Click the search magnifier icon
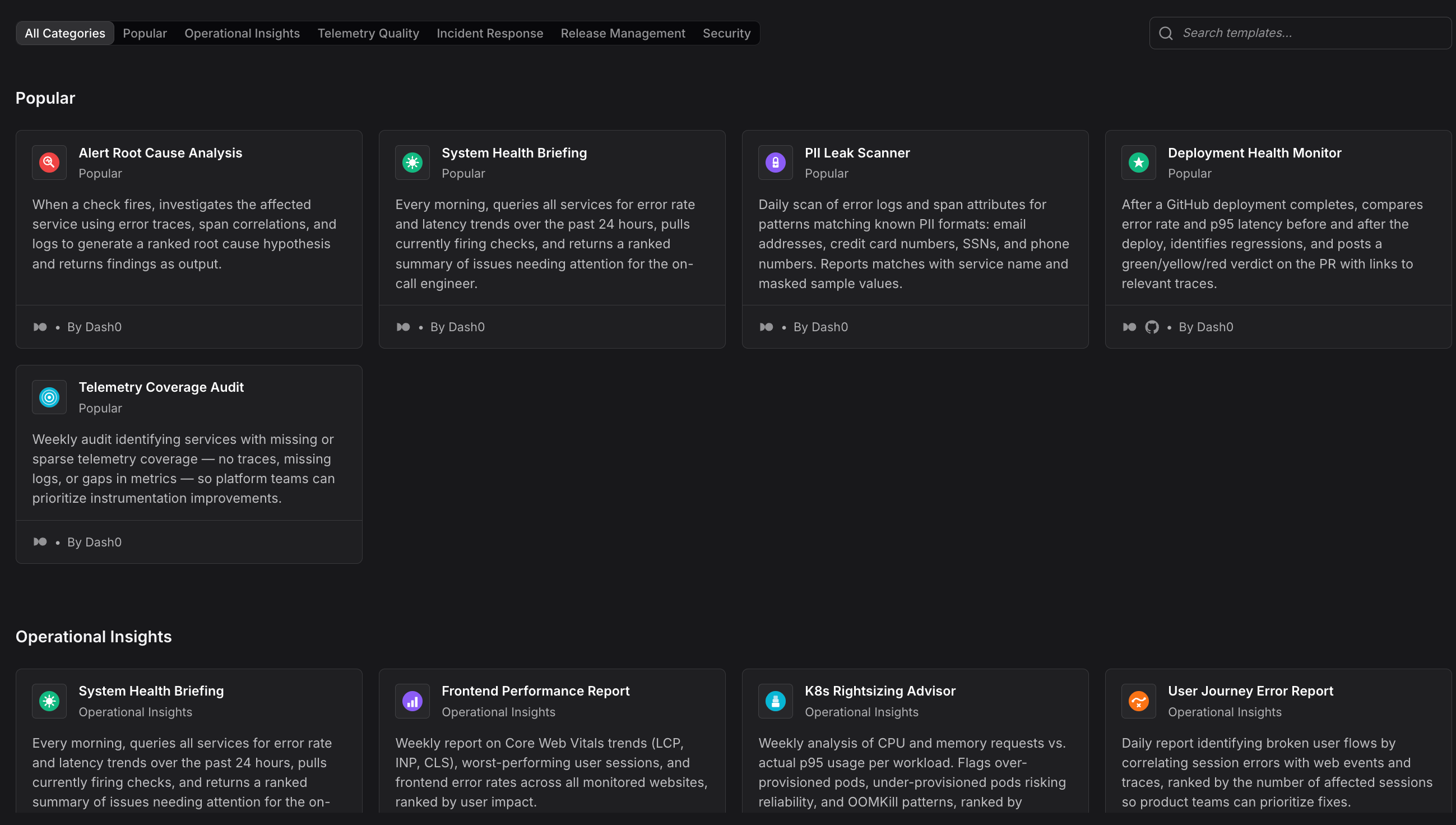This screenshot has width=1456, height=825. point(1166,34)
